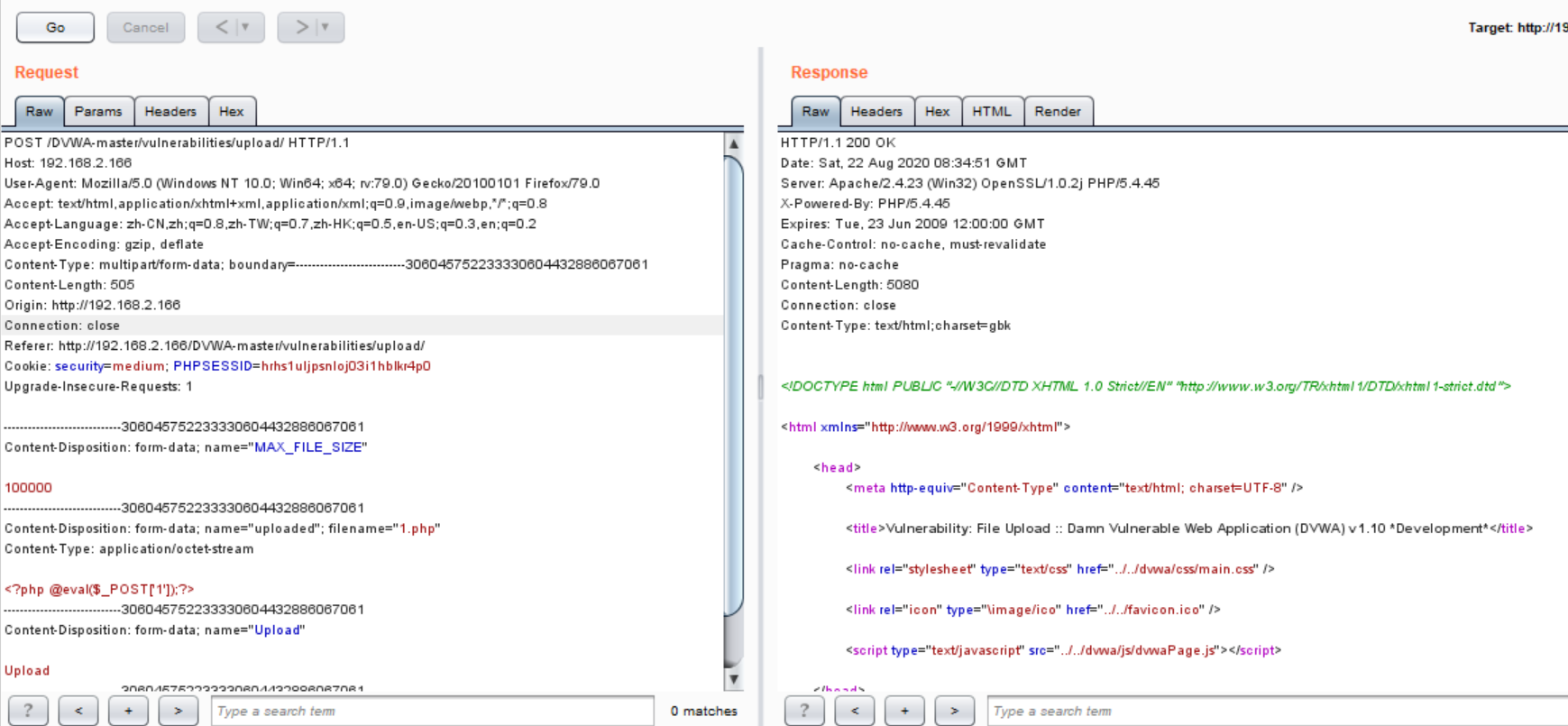Click the PHP eval payload line
Image resolution: width=1568 pixels, height=726 pixels.
coord(99,590)
